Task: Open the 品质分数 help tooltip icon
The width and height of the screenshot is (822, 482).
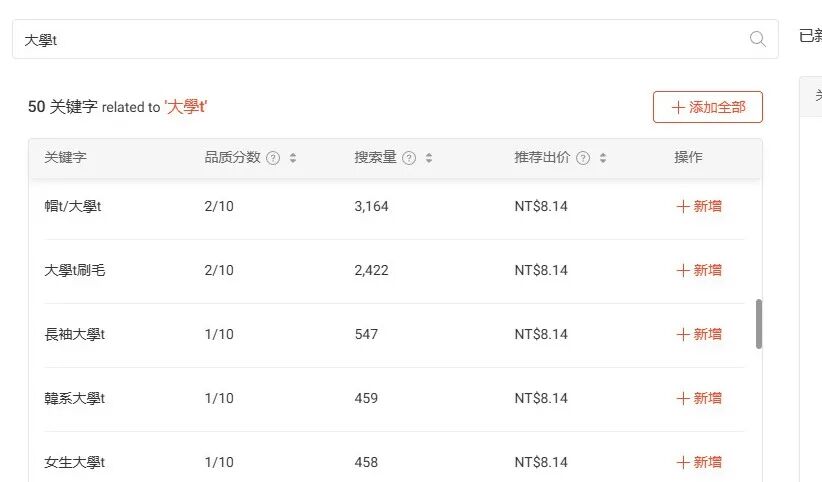Action: 273,158
